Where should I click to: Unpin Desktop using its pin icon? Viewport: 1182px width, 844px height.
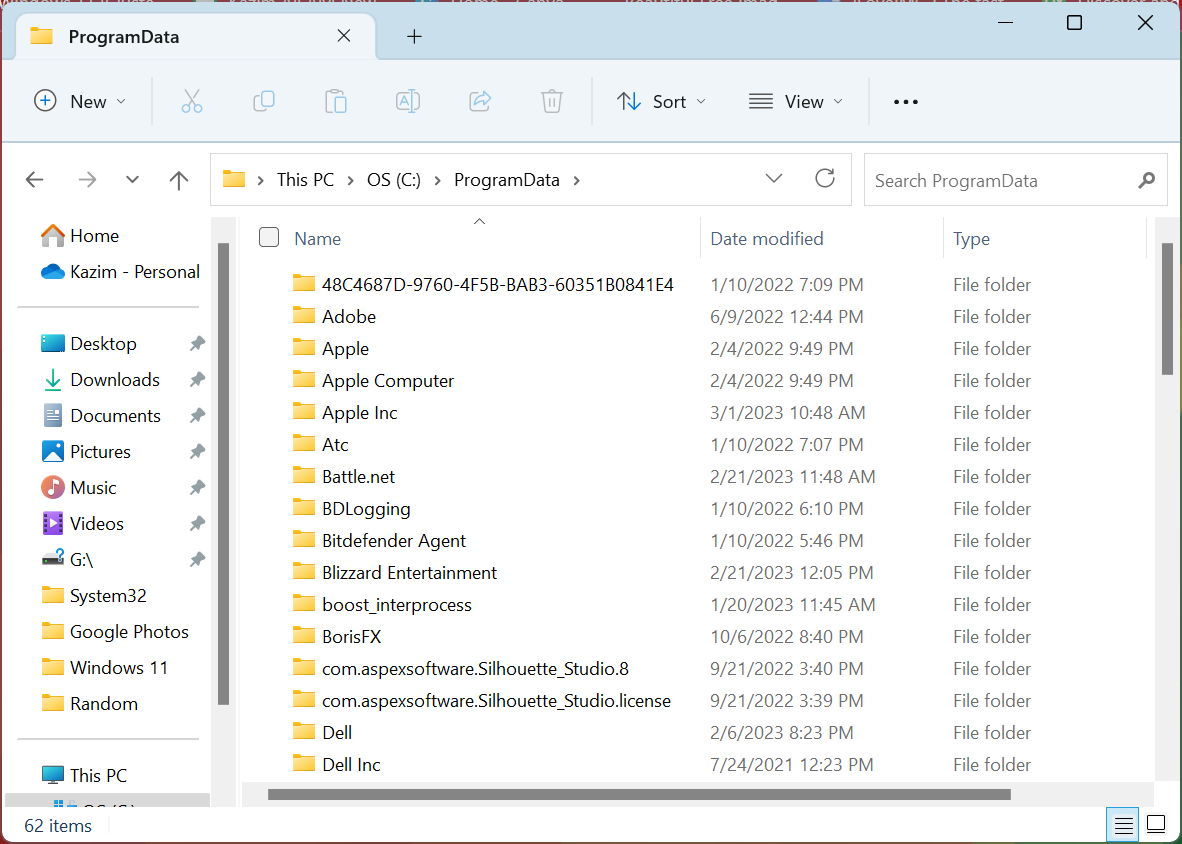197,344
